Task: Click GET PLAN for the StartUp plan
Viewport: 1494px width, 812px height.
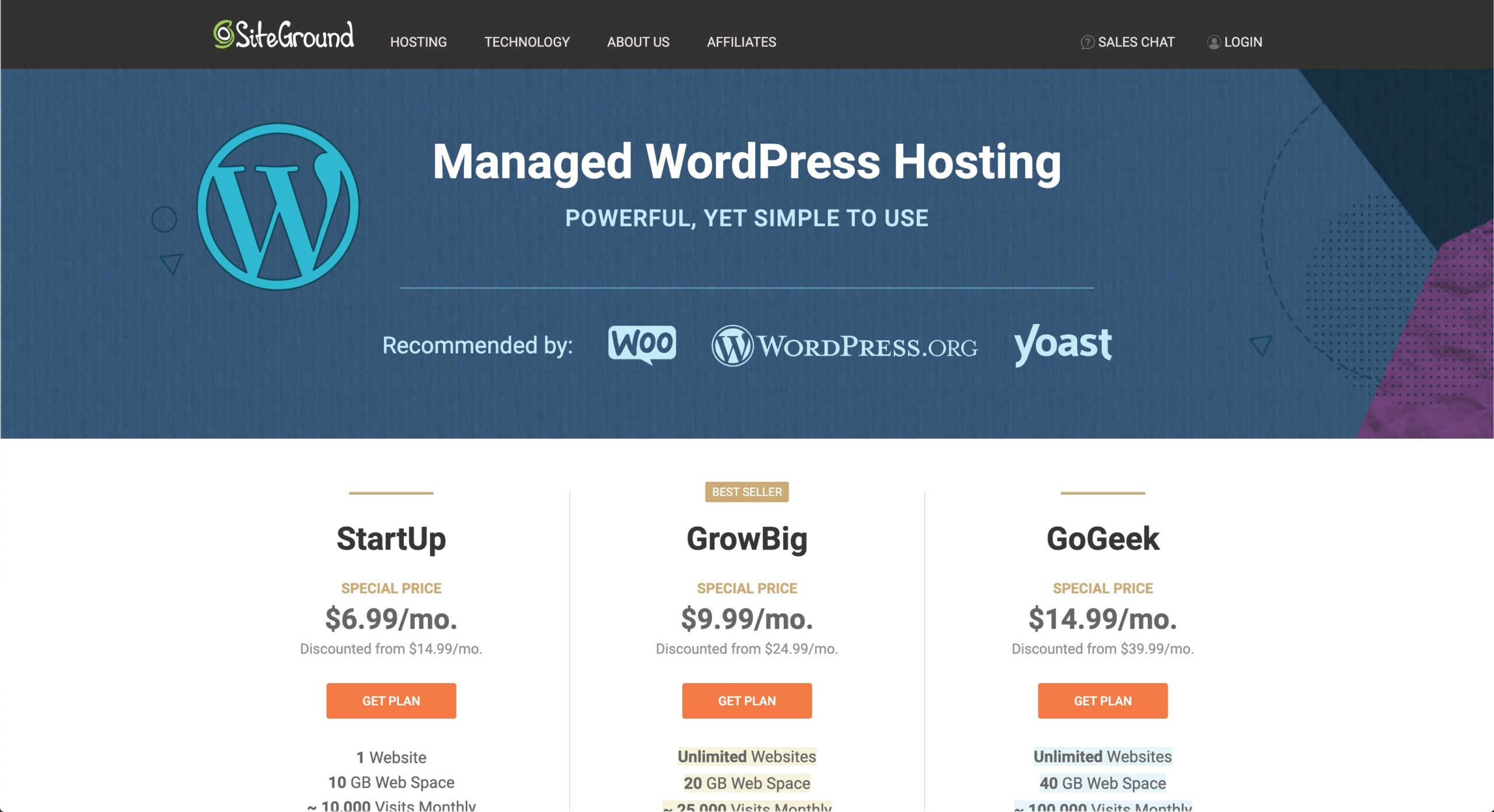Action: point(391,701)
